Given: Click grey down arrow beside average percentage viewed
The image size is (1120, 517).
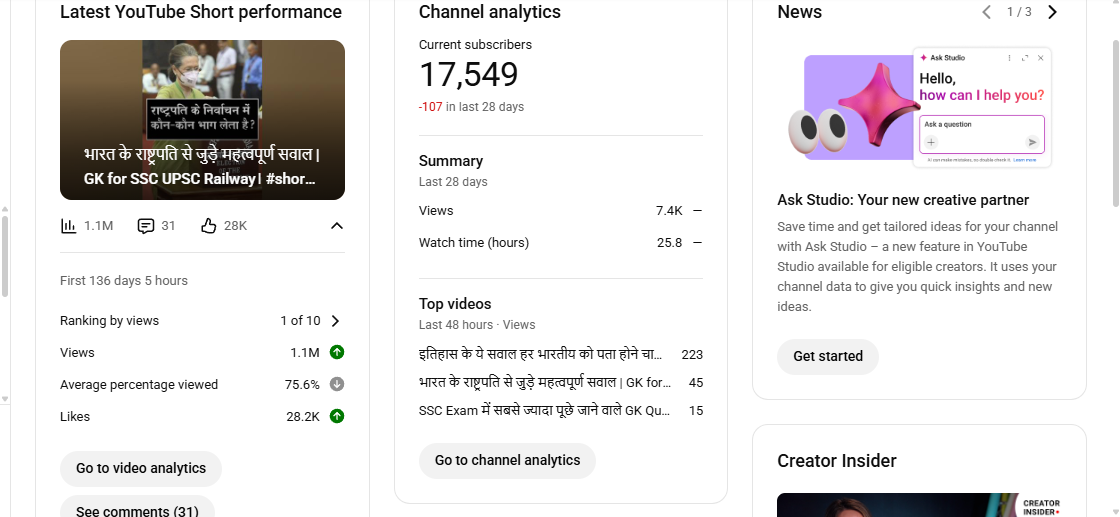Looking at the screenshot, I should (x=337, y=384).
